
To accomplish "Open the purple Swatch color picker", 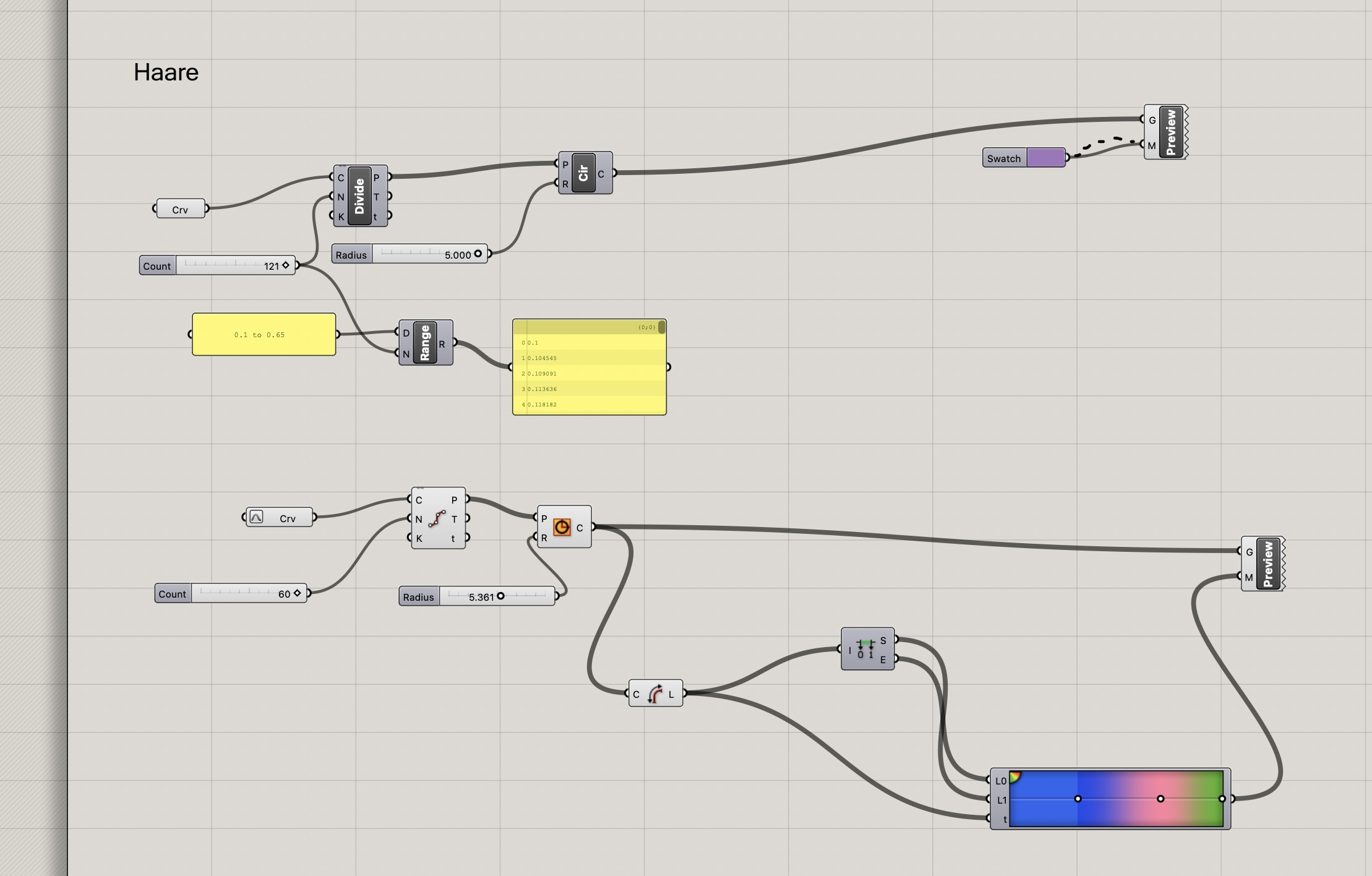I will [1045, 158].
